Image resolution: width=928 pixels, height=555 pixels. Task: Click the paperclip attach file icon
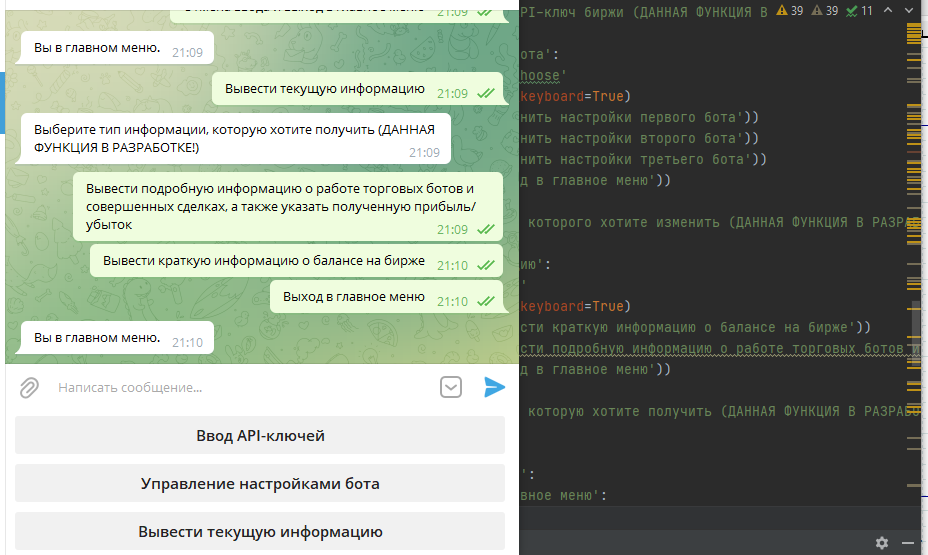(x=30, y=387)
